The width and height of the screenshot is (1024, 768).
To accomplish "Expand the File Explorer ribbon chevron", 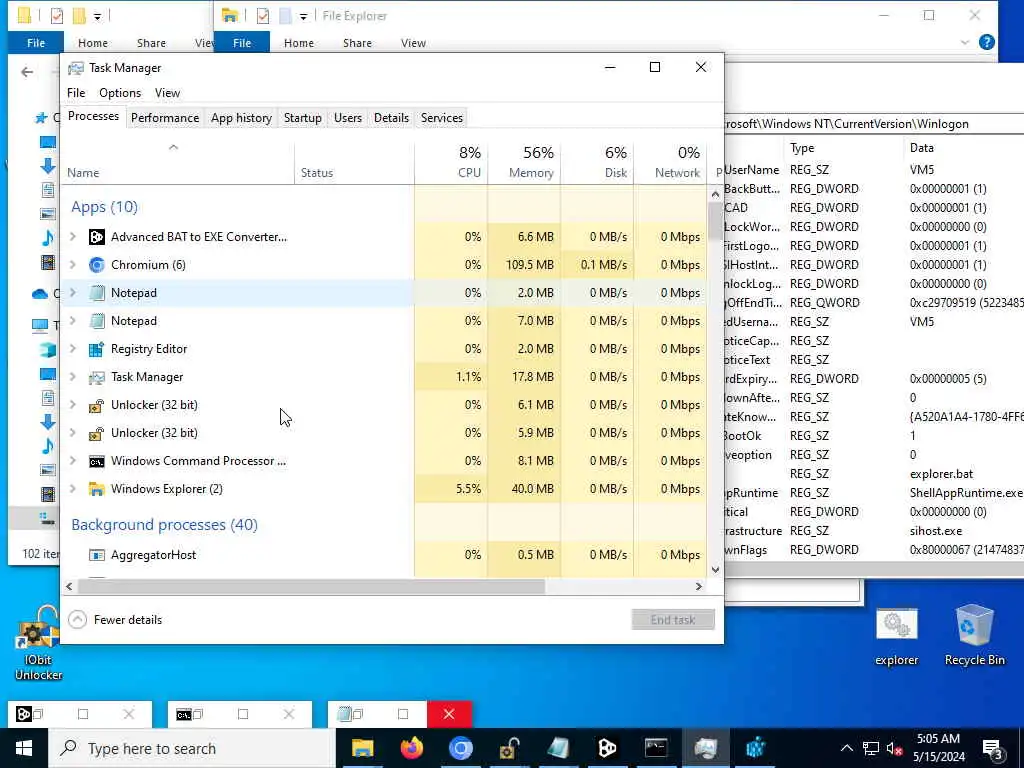I will [965, 42].
